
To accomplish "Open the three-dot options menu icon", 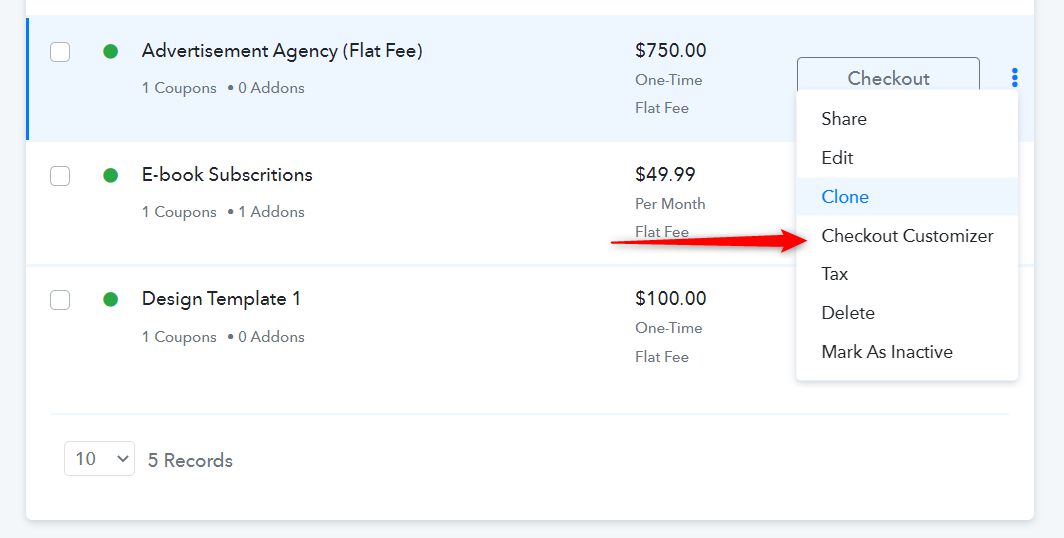I will [1014, 77].
